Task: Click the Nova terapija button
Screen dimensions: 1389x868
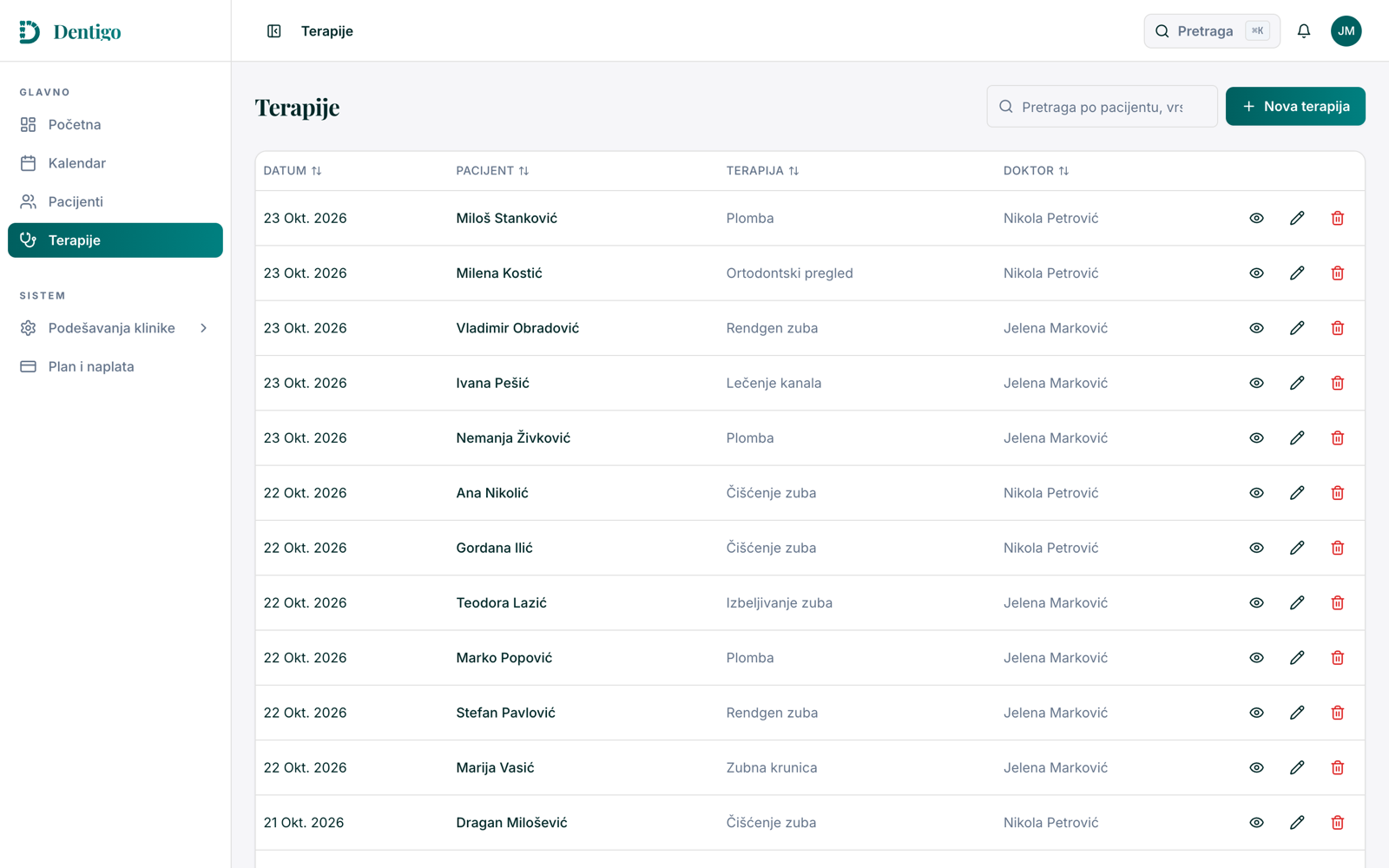Action: click(1295, 107)
